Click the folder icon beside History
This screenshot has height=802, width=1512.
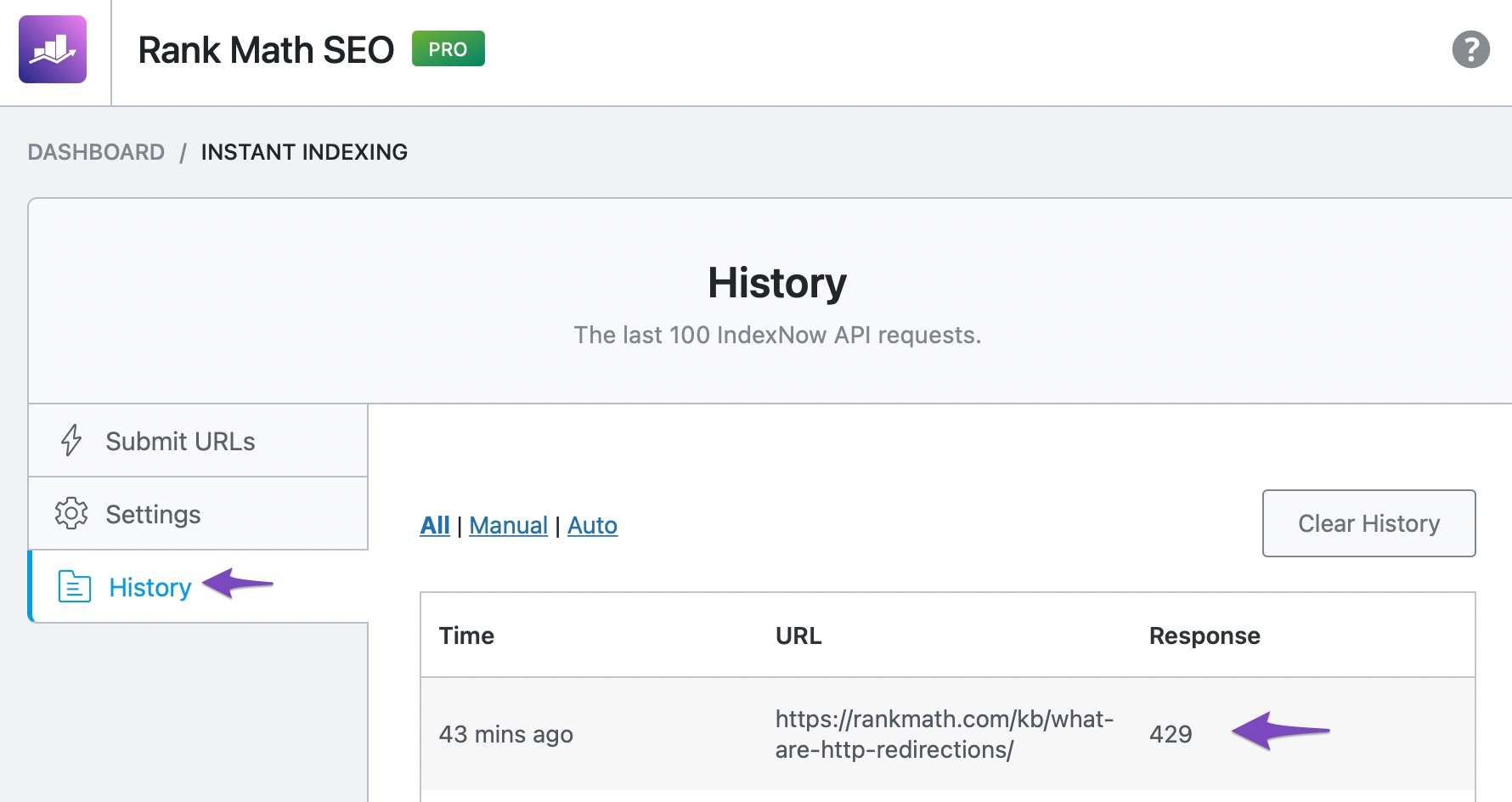pyautogui.click(x=73, y=587)
